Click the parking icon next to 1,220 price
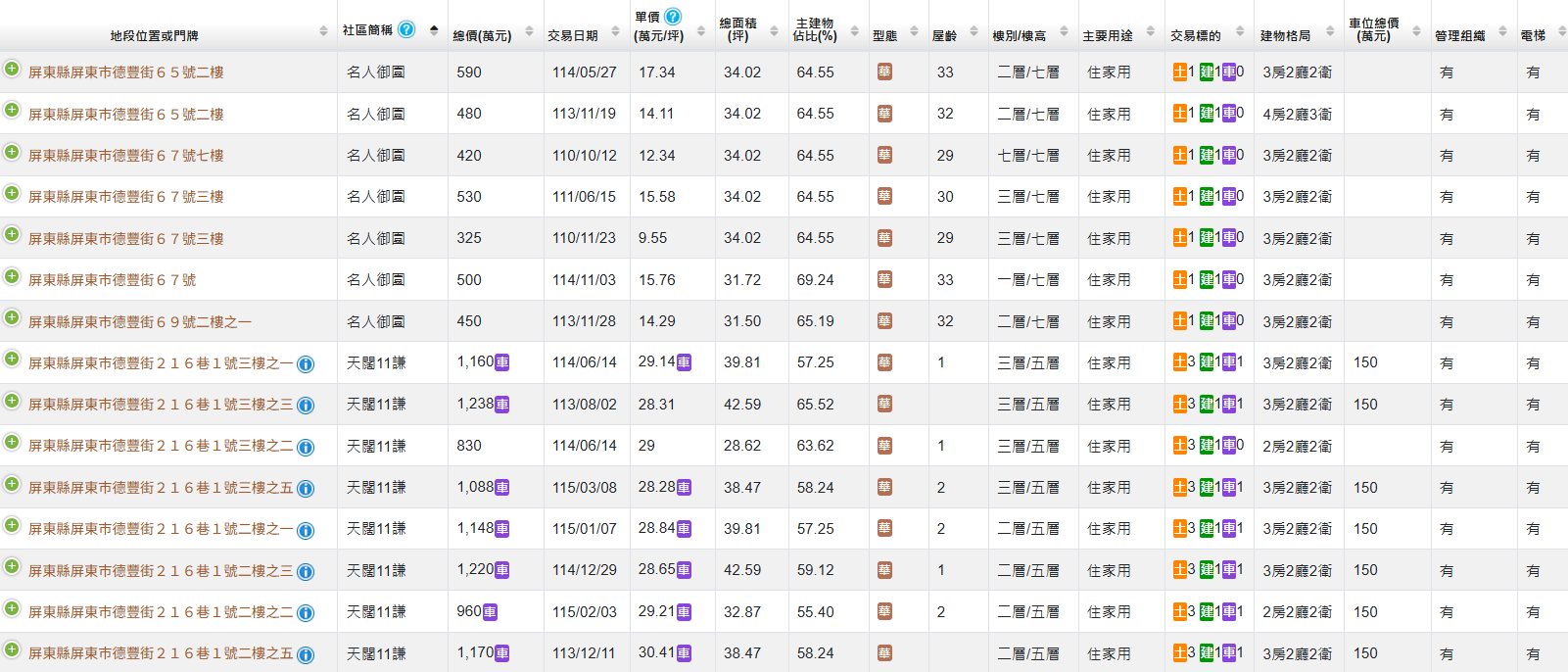Screen dimensions: 1568x672 501,570
